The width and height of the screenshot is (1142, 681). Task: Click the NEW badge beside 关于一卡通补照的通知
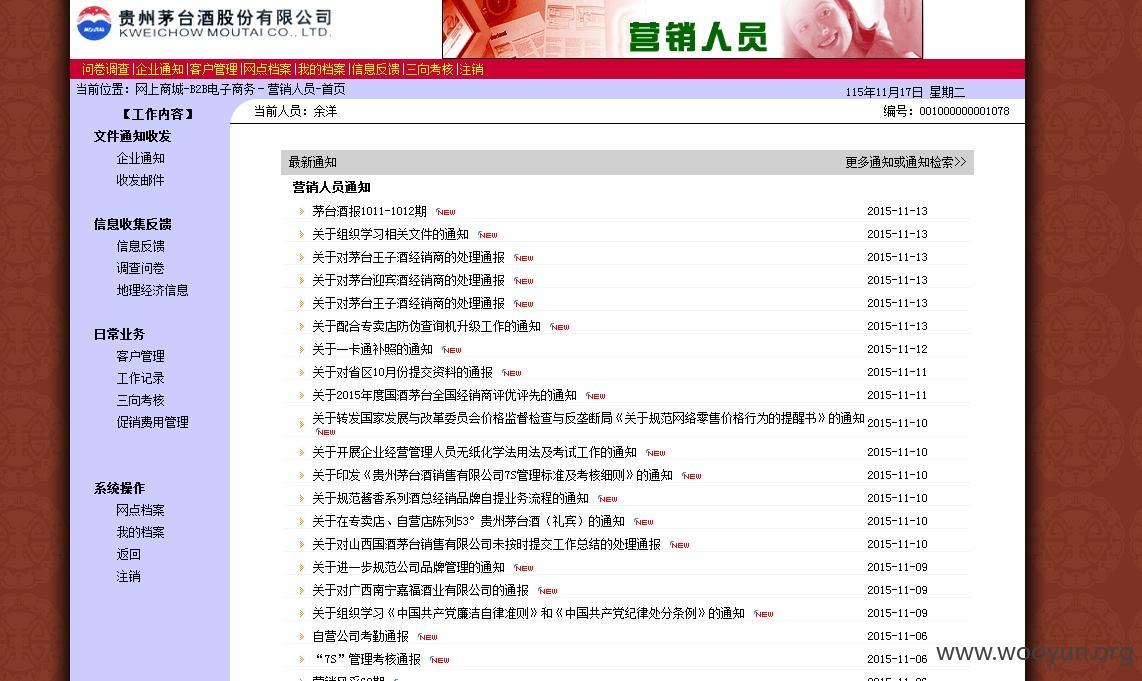point(452,350)
